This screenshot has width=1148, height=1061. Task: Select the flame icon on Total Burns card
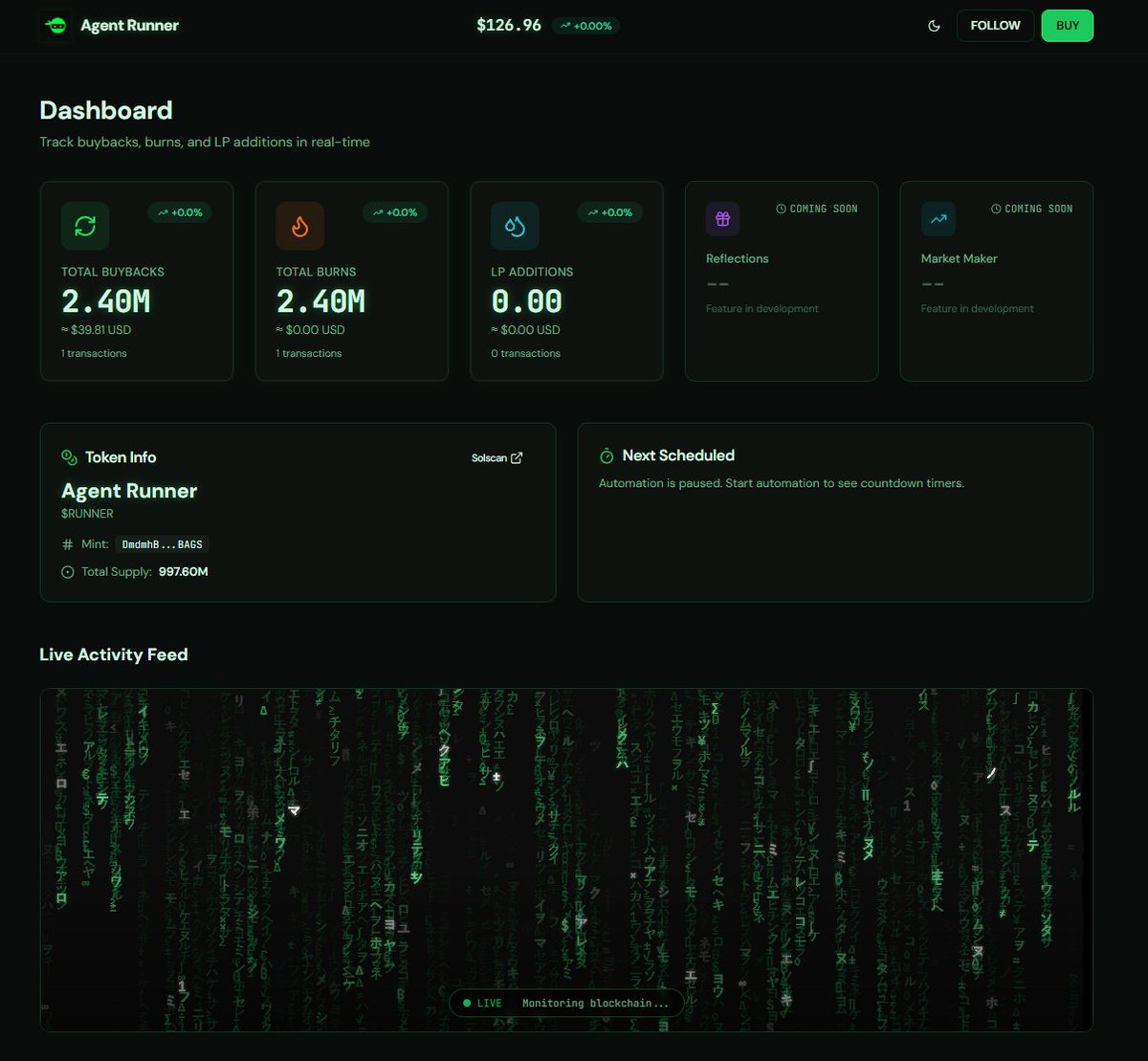[x=299, y=225]
